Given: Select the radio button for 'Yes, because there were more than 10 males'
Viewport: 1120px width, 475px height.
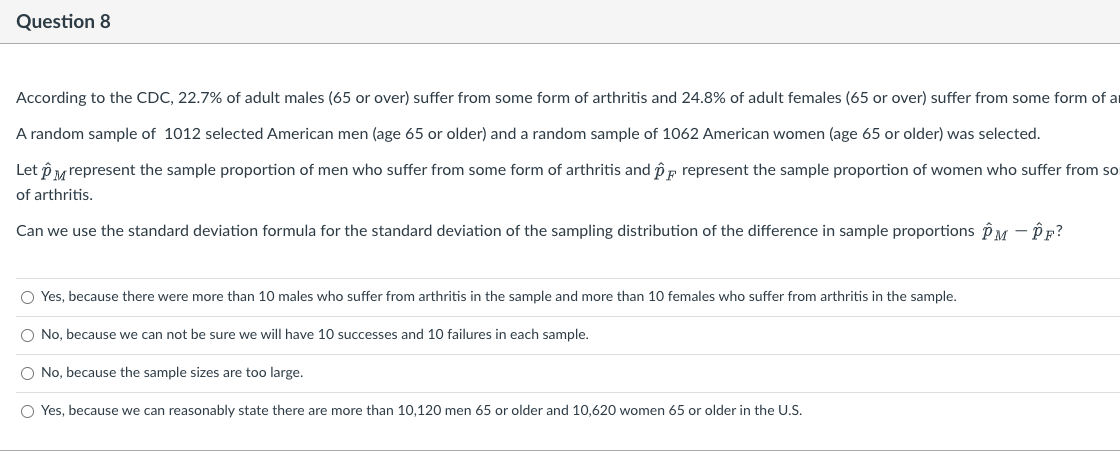Looking at the screenshot, I should [x=28, y=297].
